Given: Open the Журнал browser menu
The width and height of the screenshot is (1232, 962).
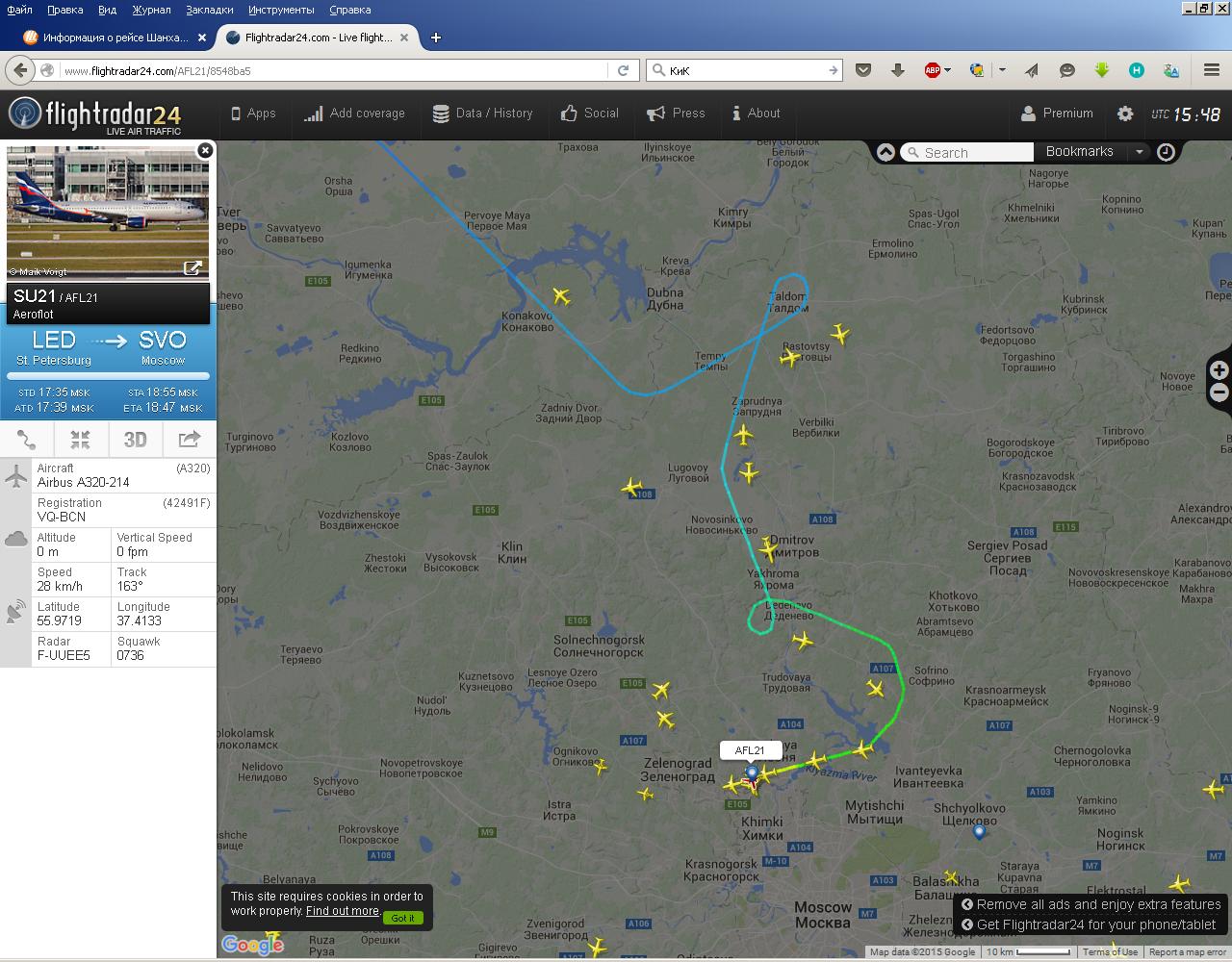Looking at the screenshot, I should (x=151, y=10).
